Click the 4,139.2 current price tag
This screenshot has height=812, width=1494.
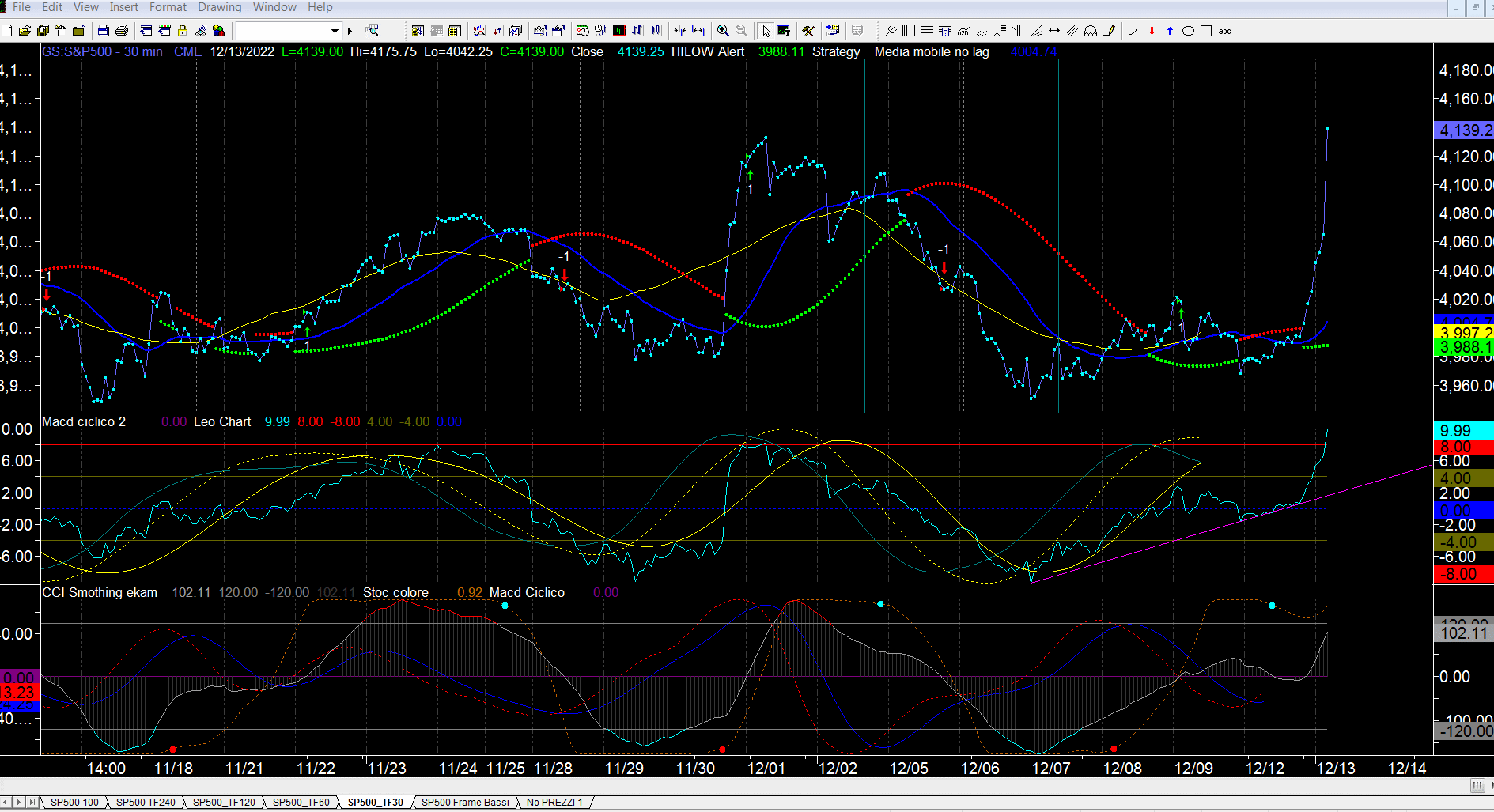pos(1464,130)
